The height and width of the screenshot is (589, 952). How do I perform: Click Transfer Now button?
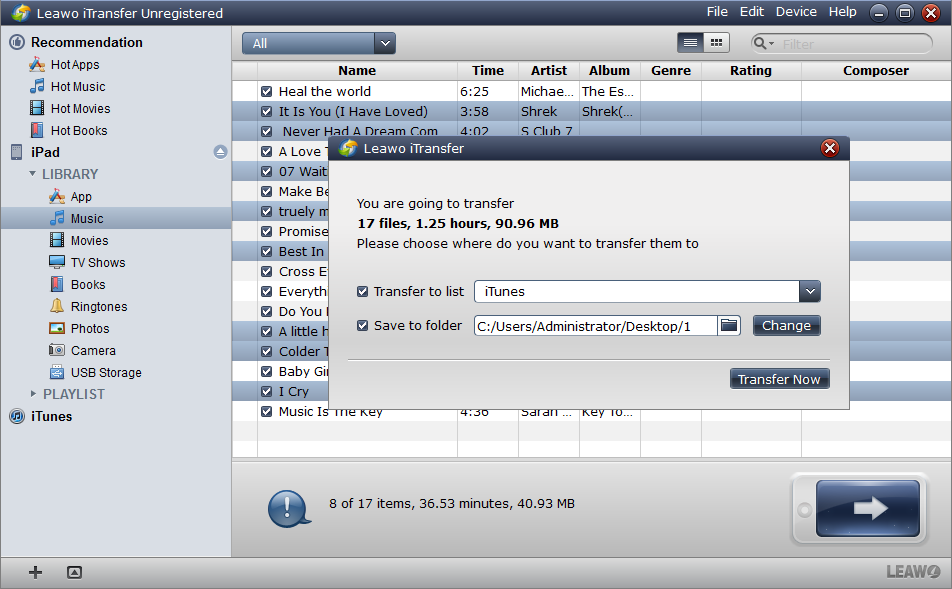[780, 379]
